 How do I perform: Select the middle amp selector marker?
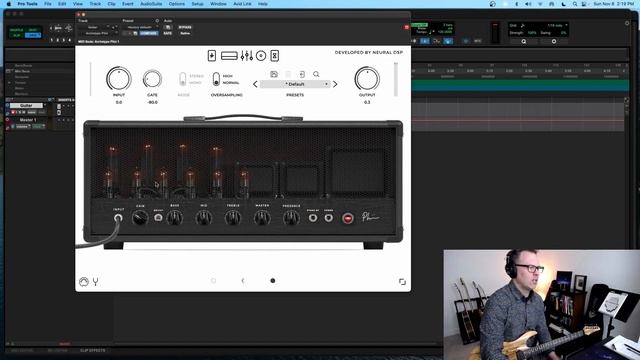[243, 281]
